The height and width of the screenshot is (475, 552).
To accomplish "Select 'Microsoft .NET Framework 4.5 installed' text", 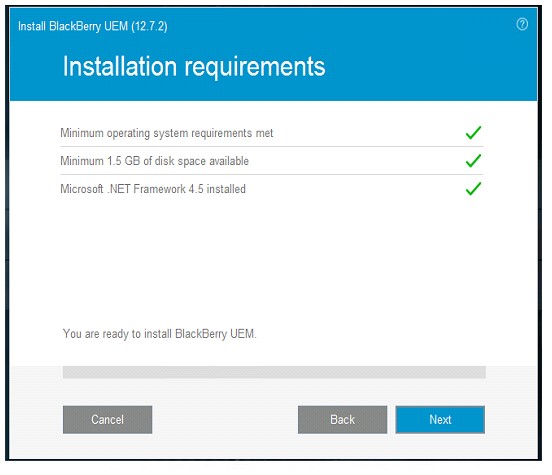I will (x=153, y=189).
